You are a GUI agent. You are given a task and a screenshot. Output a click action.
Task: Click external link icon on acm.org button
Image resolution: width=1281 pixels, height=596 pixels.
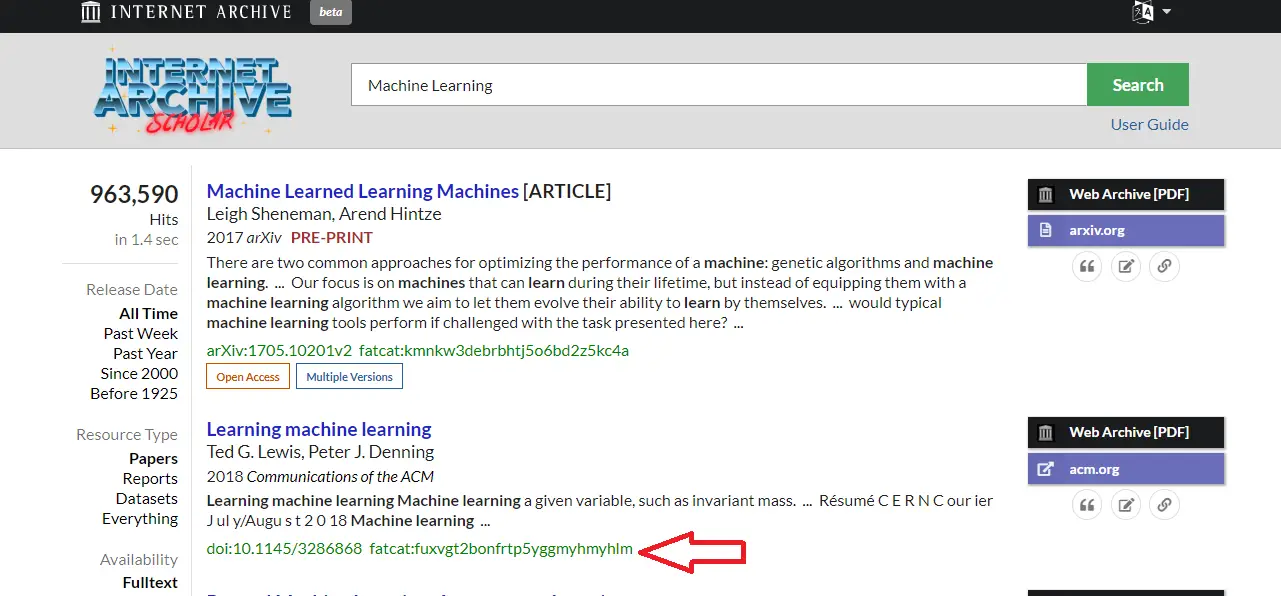tap(1045, 469)
